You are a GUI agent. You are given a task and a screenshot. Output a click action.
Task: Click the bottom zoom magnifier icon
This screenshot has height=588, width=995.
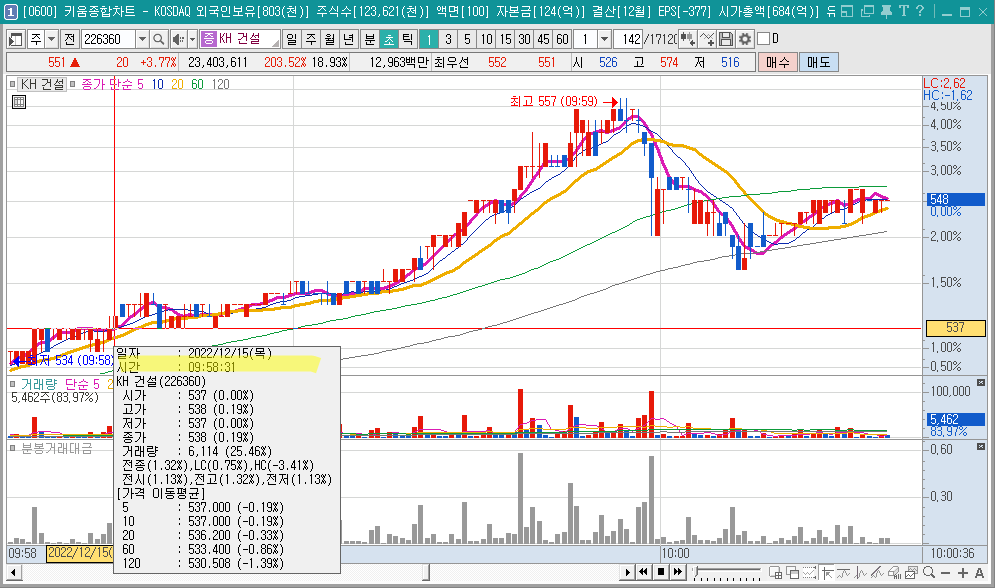coord(929,573)
